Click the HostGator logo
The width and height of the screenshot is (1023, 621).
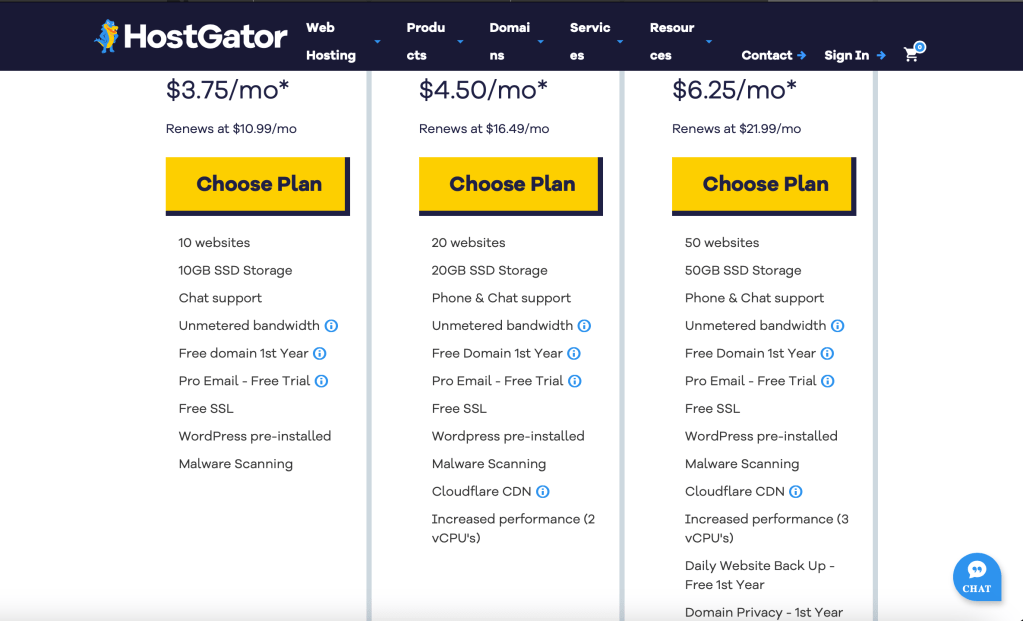pyautogui.click(x=191, y=37)
